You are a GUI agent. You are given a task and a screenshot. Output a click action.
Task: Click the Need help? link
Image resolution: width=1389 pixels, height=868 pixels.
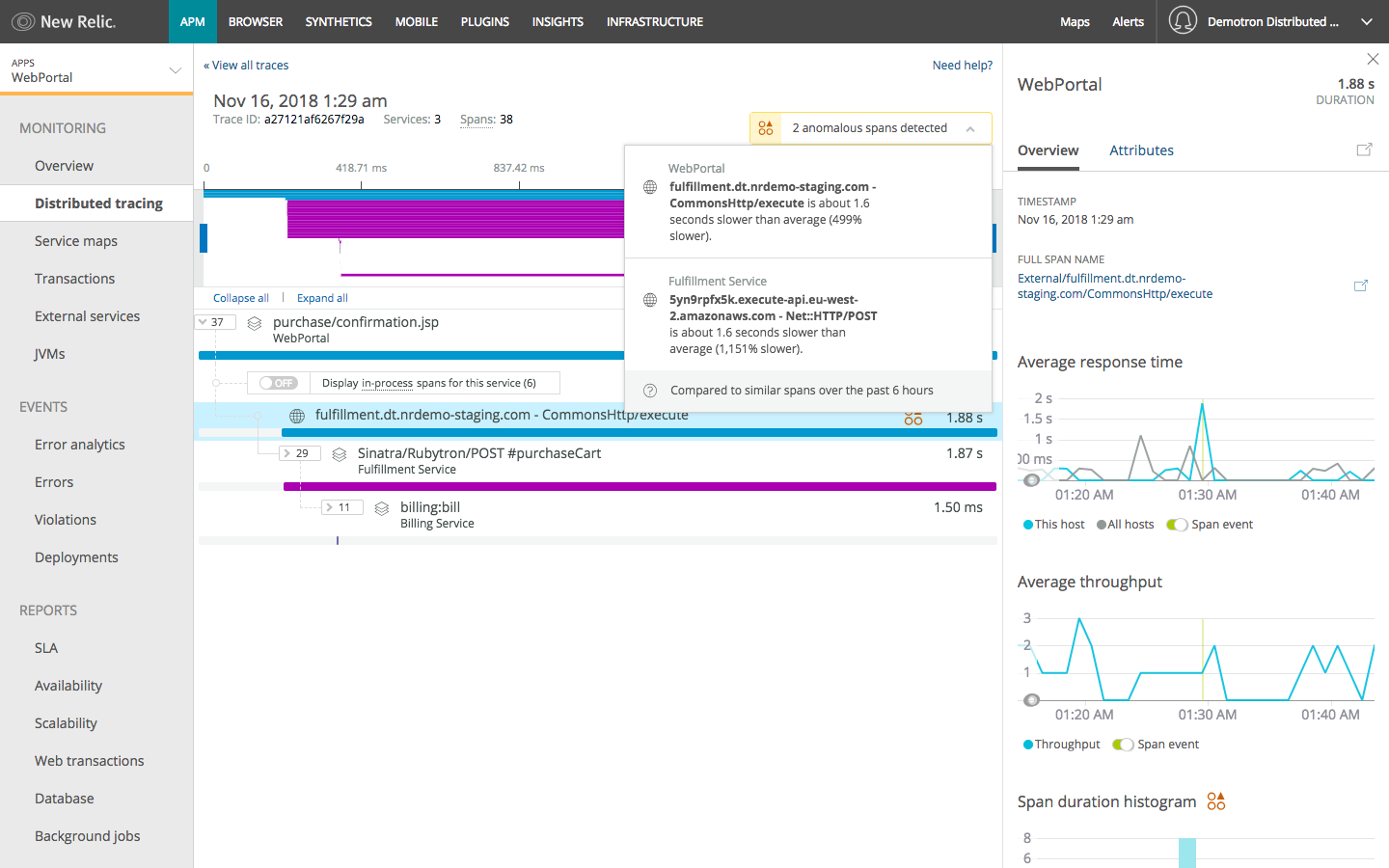pos(963,66)
